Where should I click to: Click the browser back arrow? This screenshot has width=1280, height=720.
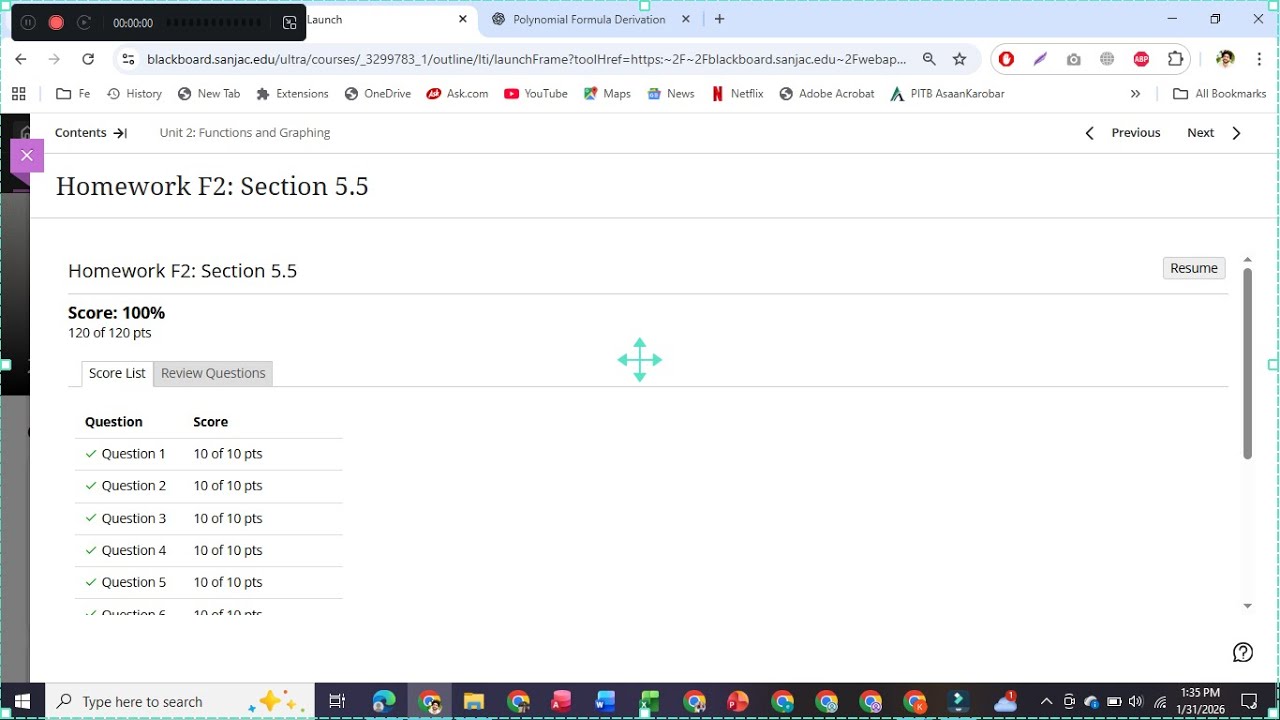[21, 59]
